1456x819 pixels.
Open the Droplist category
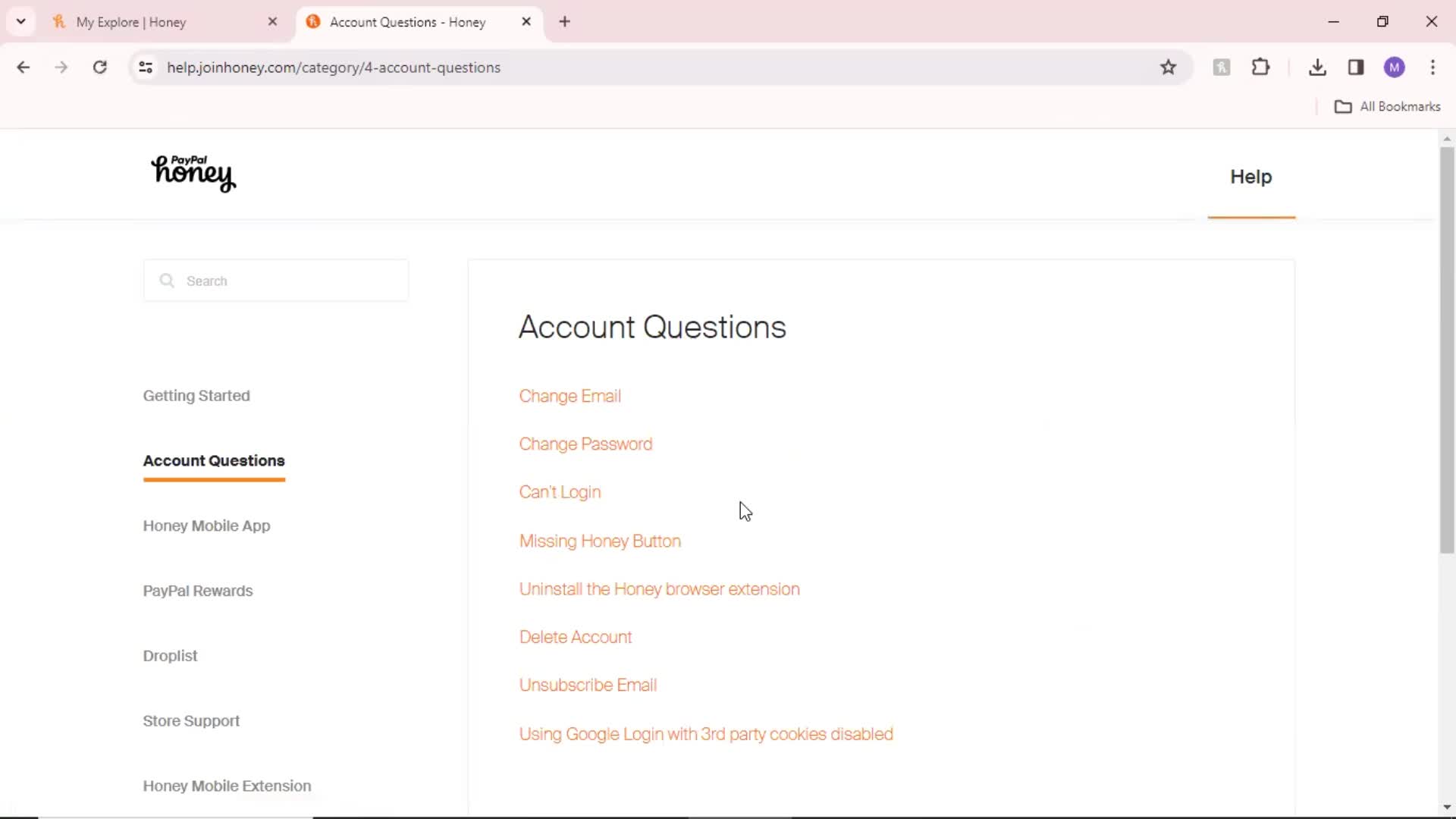[170, 656]
